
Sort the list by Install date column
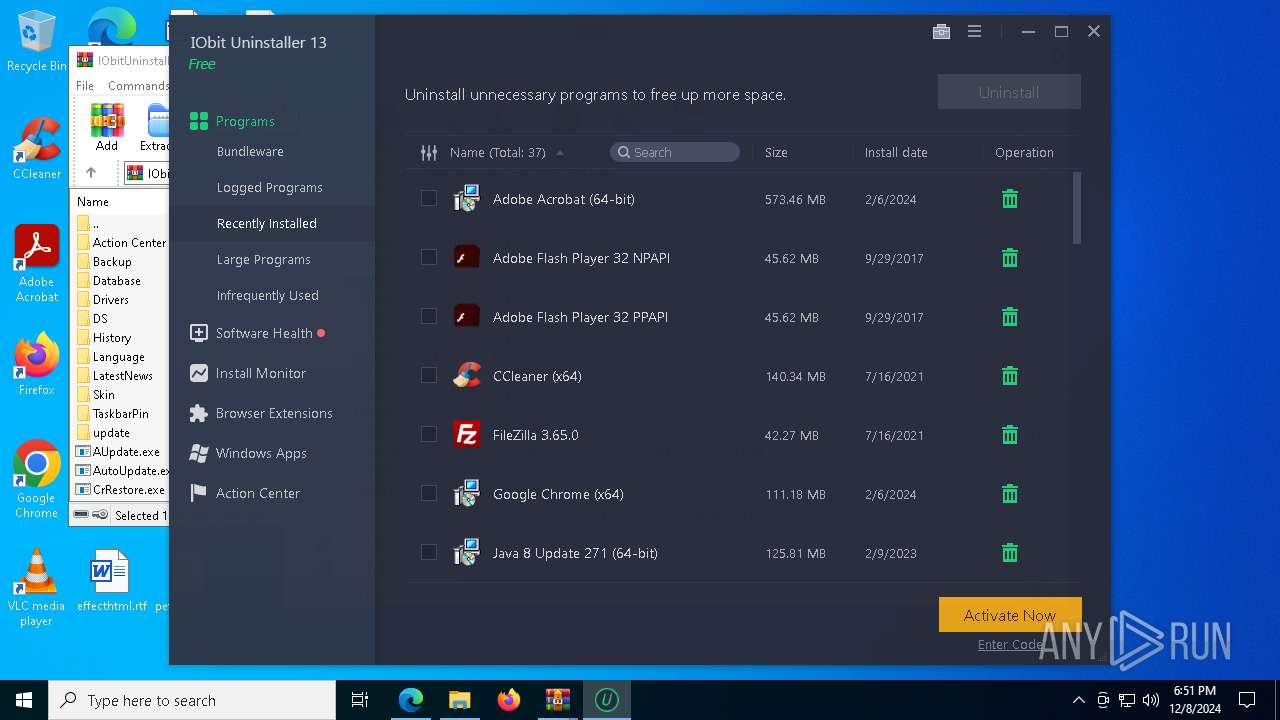(x=896, y=153)
